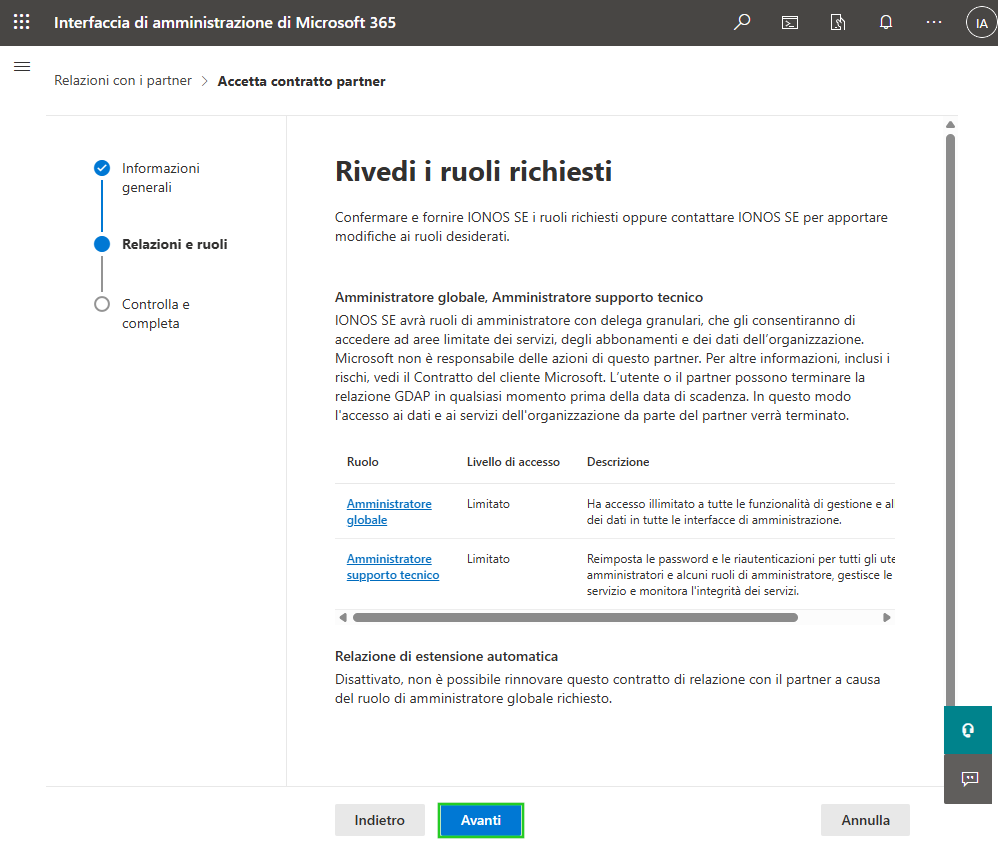998x846 pixels.
Task: Click Limitato in supporto tecnico row
Action: click(x=488, y=559)
